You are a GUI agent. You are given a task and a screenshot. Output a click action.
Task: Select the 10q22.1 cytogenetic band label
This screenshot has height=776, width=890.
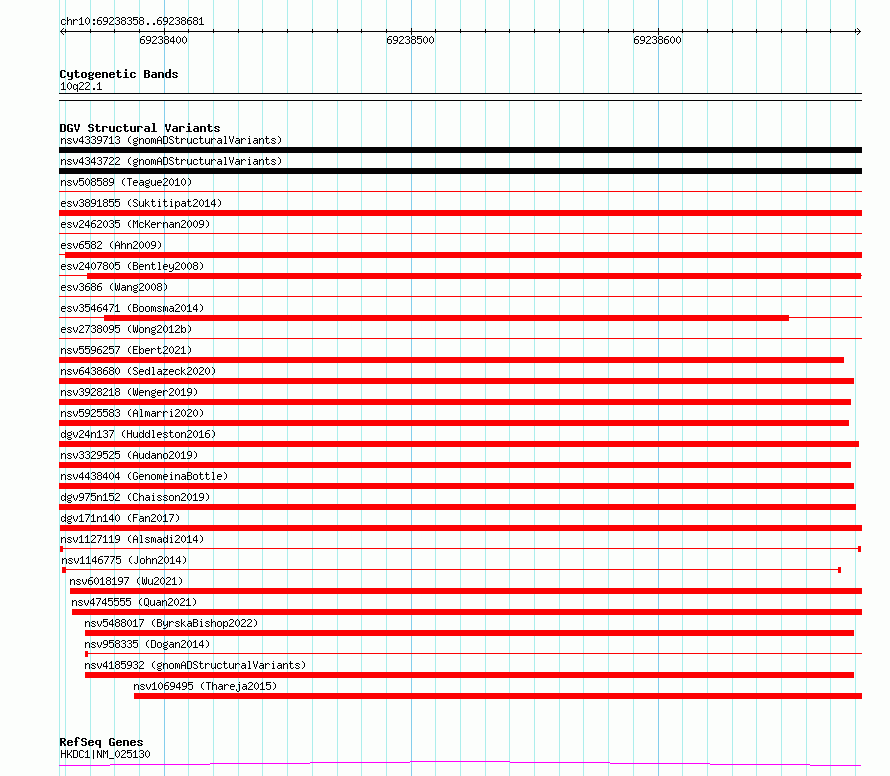click(81, 86)
